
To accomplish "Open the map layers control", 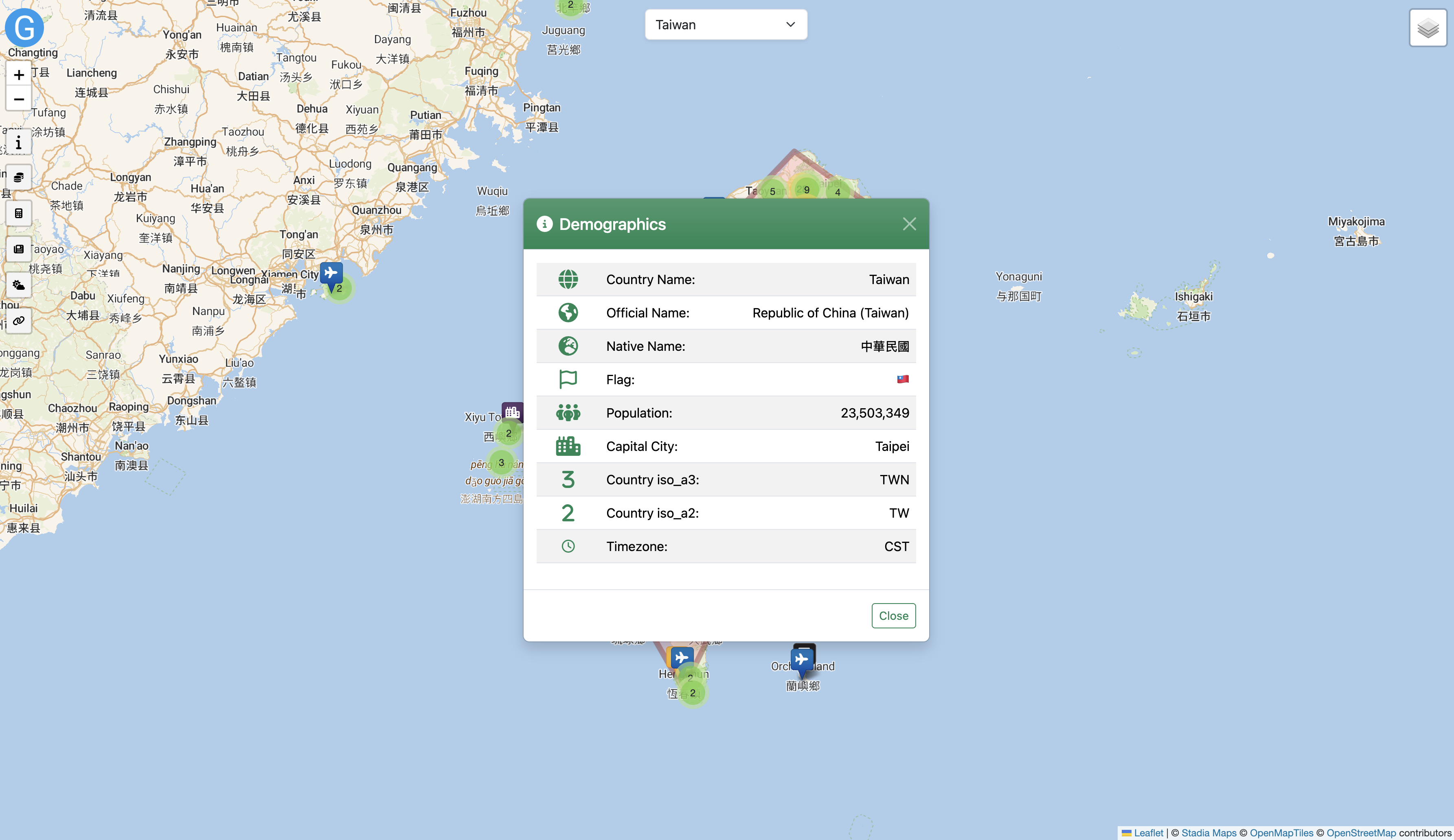I will pyautogui.click(x=1428, y=28).
